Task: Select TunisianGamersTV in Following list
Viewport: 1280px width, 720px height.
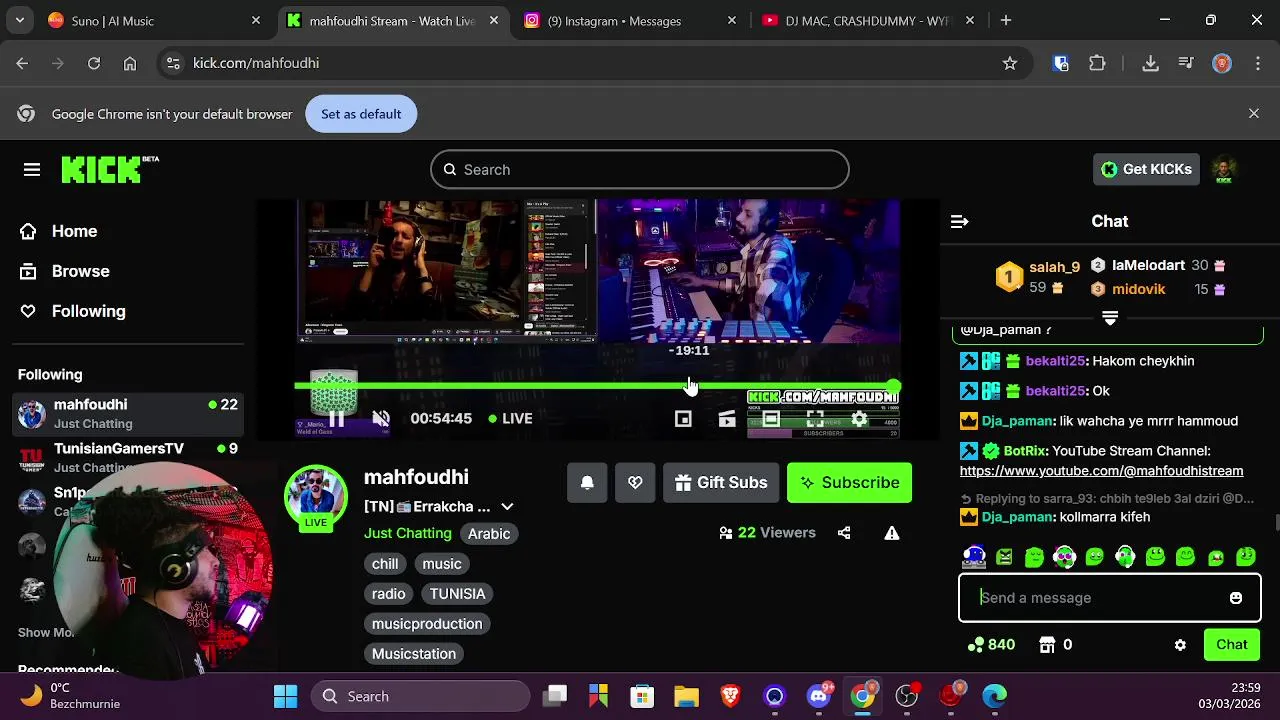Action: pyautogui.click(x=128, y=457)
